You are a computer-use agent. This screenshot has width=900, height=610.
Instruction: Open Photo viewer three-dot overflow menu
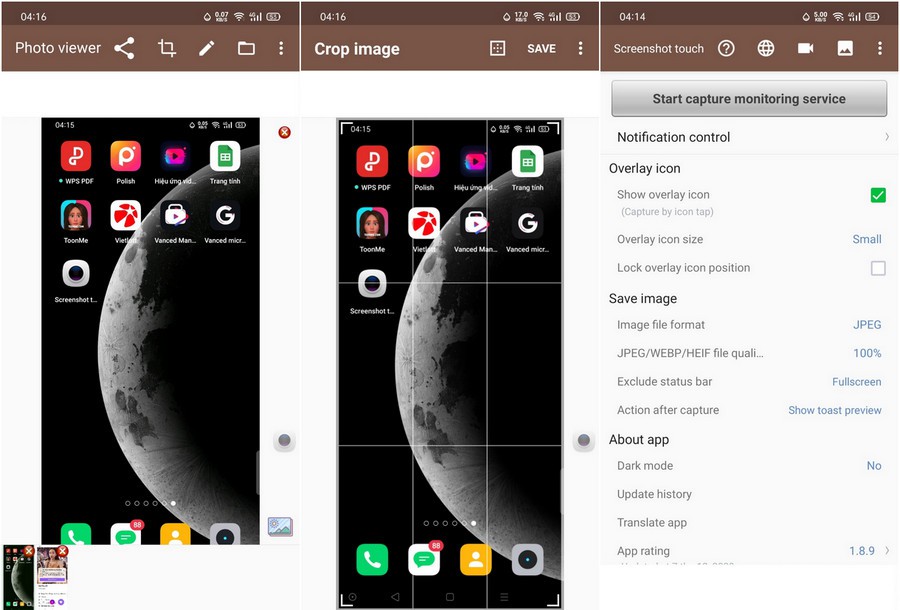click(281, 48)
